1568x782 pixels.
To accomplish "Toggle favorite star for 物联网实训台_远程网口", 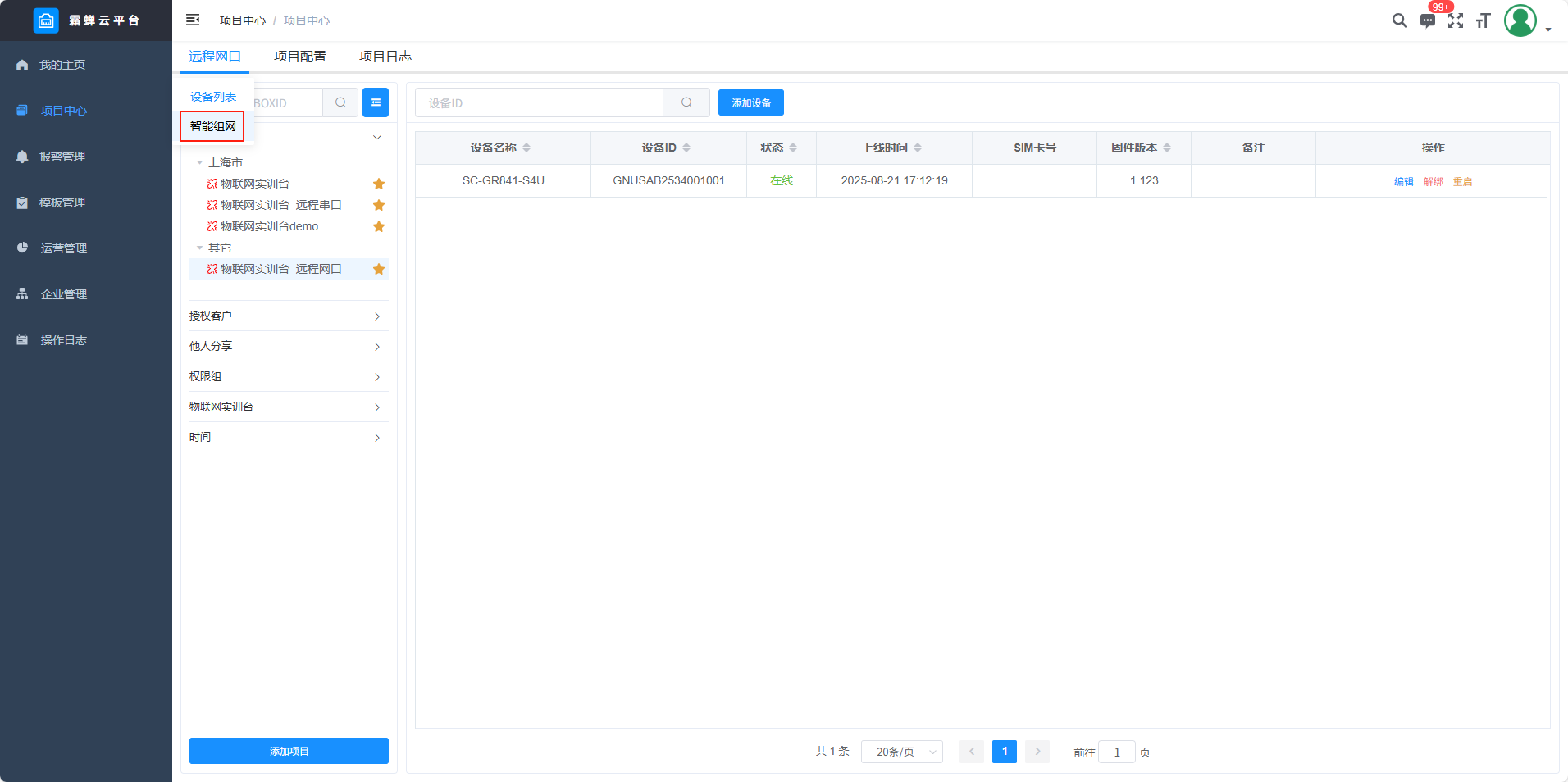I will tap(379, 269).
